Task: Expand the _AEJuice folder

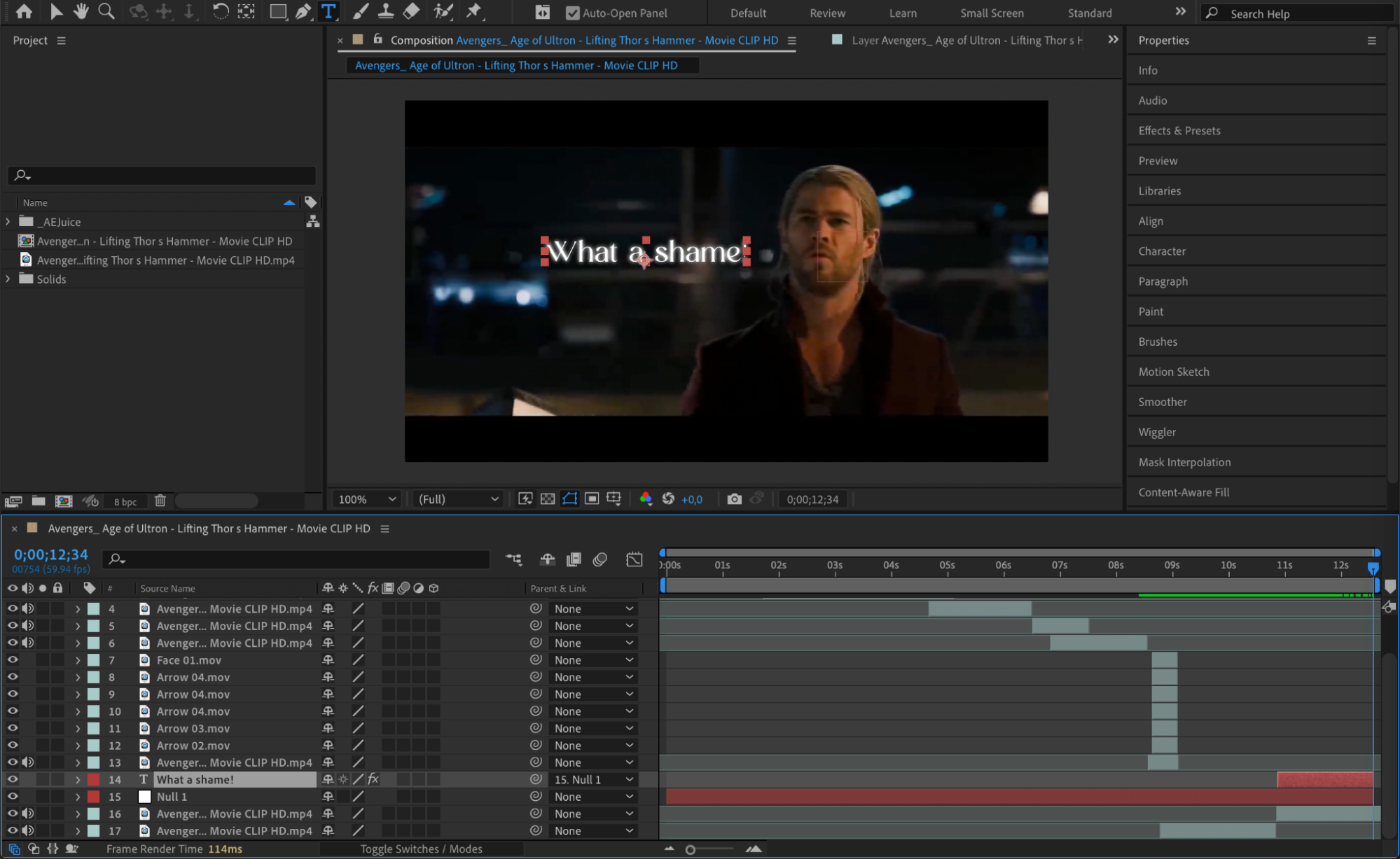Action: tap(8, 221)
